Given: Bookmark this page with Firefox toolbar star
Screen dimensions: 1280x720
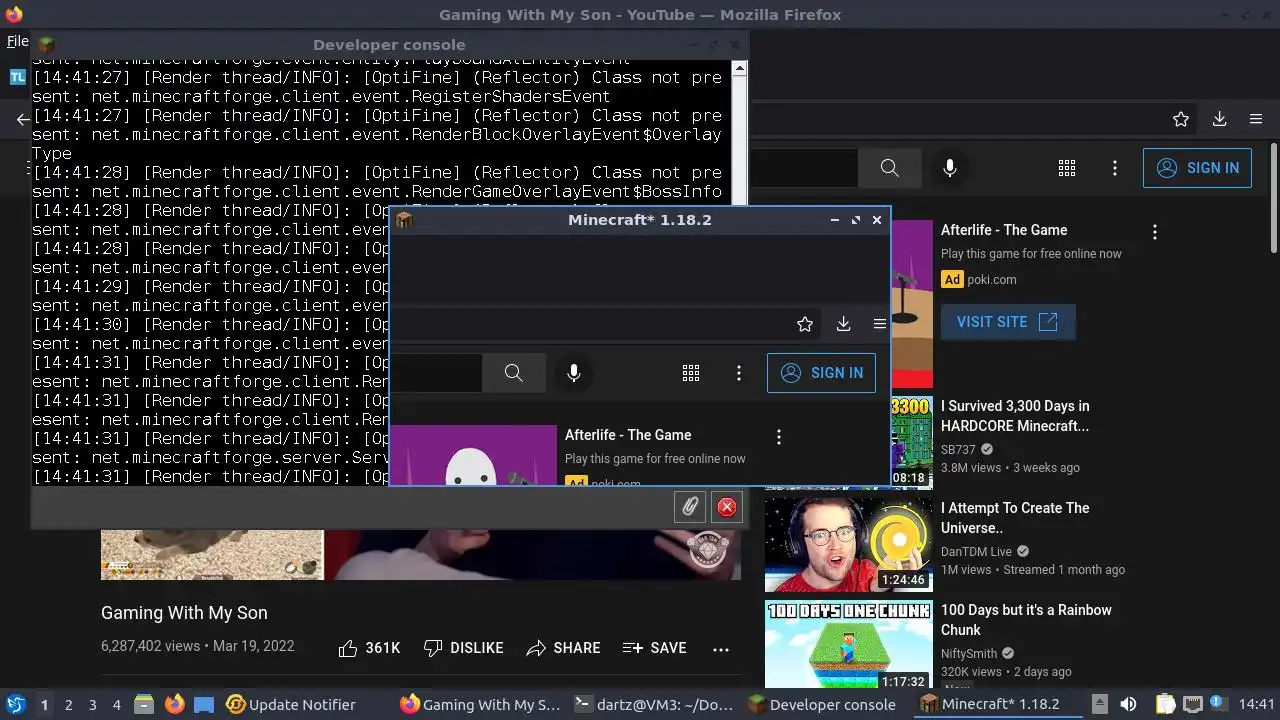Looking at the screenshot, I should click(1181, 119).
